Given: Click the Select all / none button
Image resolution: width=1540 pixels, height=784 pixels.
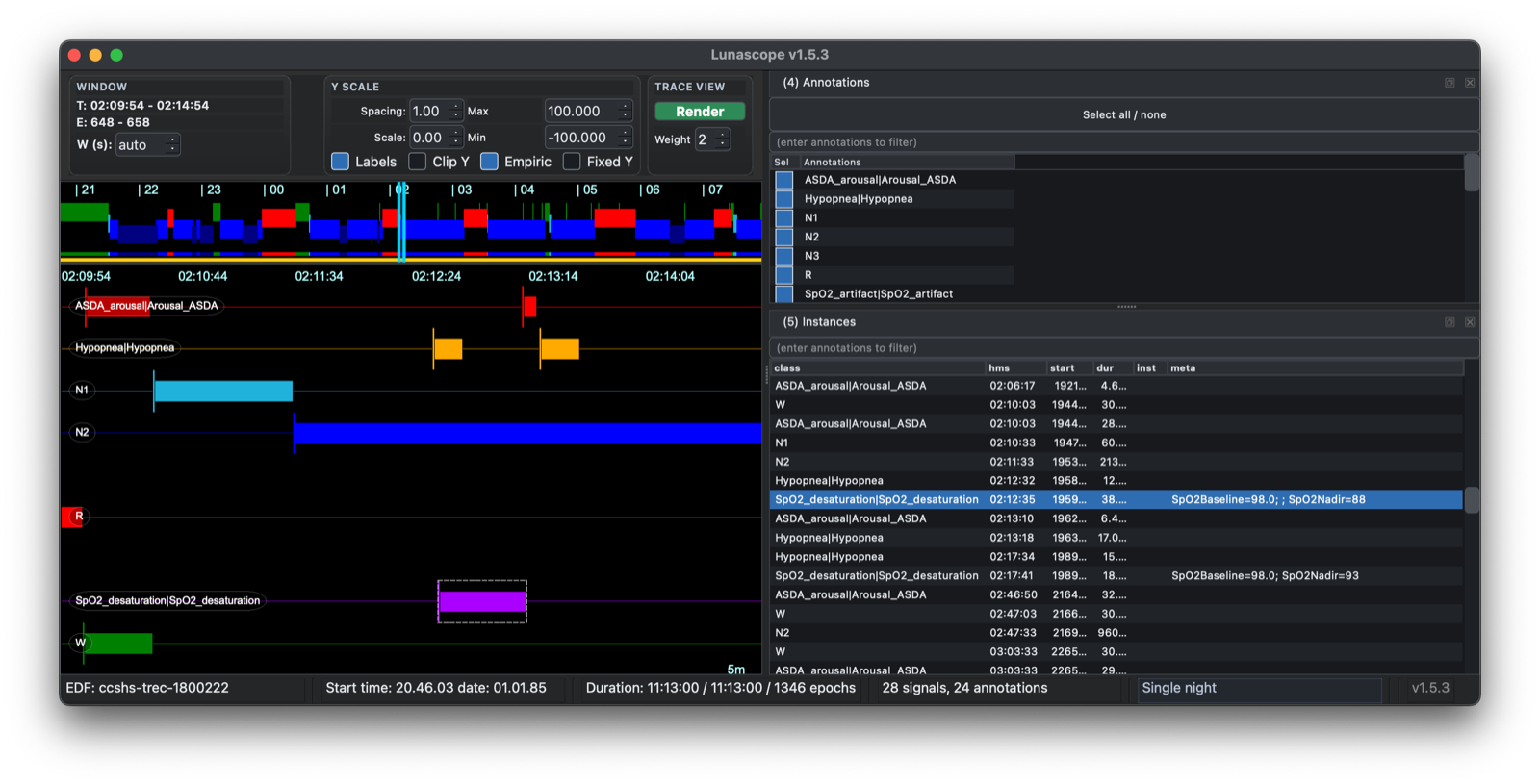Looking at the screenshot, I should pyautogui.click(x=1124, y=114).
